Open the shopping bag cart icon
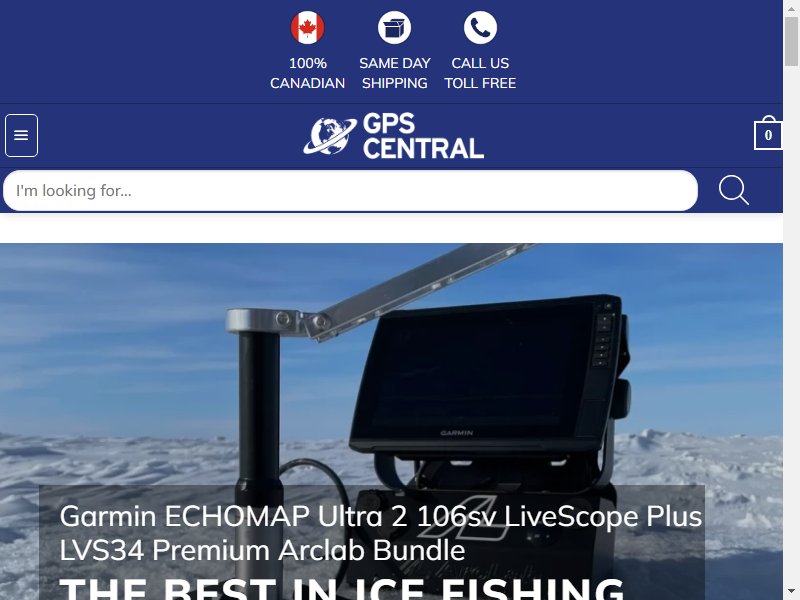Image resolution: width=800 pixels, height=600 pixels. click(768, 134)
